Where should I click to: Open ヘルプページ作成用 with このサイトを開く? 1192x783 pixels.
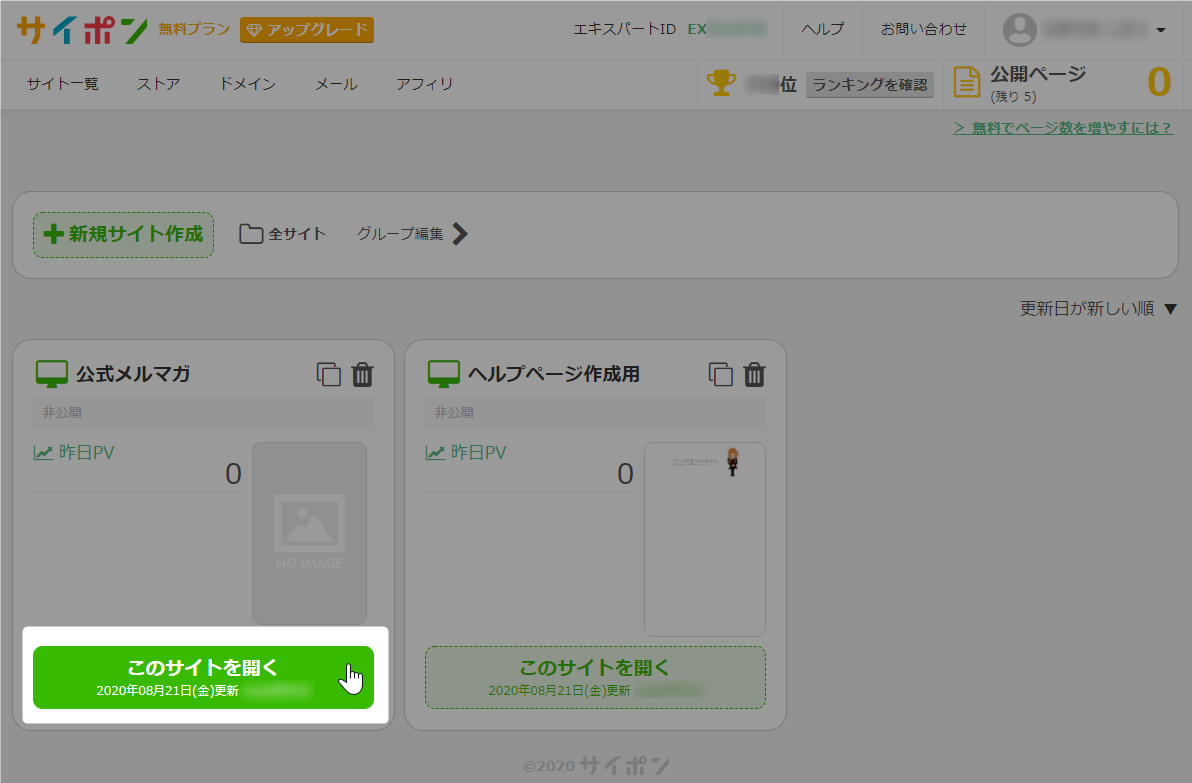595,677
